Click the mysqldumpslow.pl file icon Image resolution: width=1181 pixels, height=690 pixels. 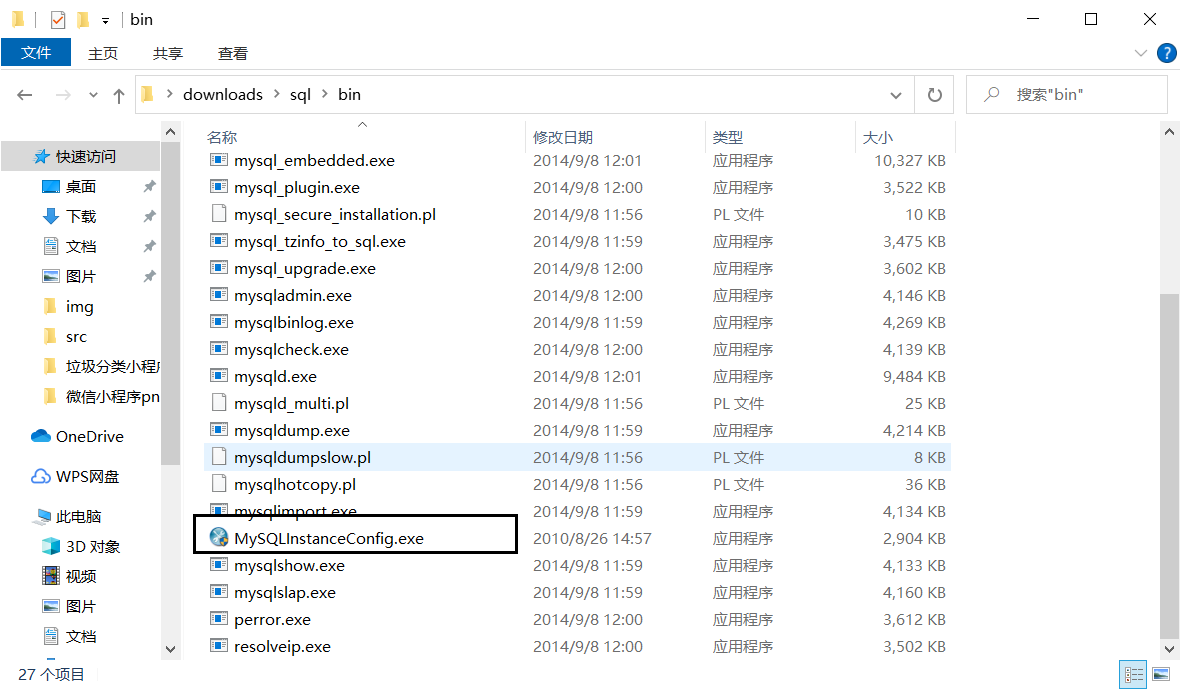click(x=218, y=456)
